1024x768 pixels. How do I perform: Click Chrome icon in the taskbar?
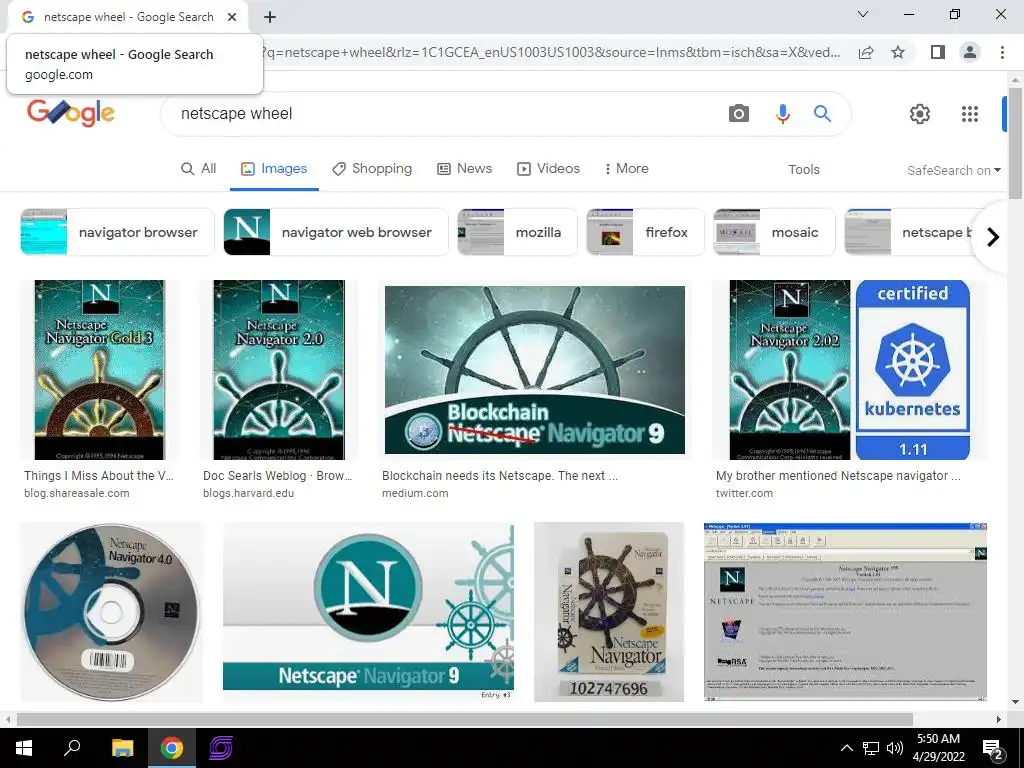click(x=172, y=748)
